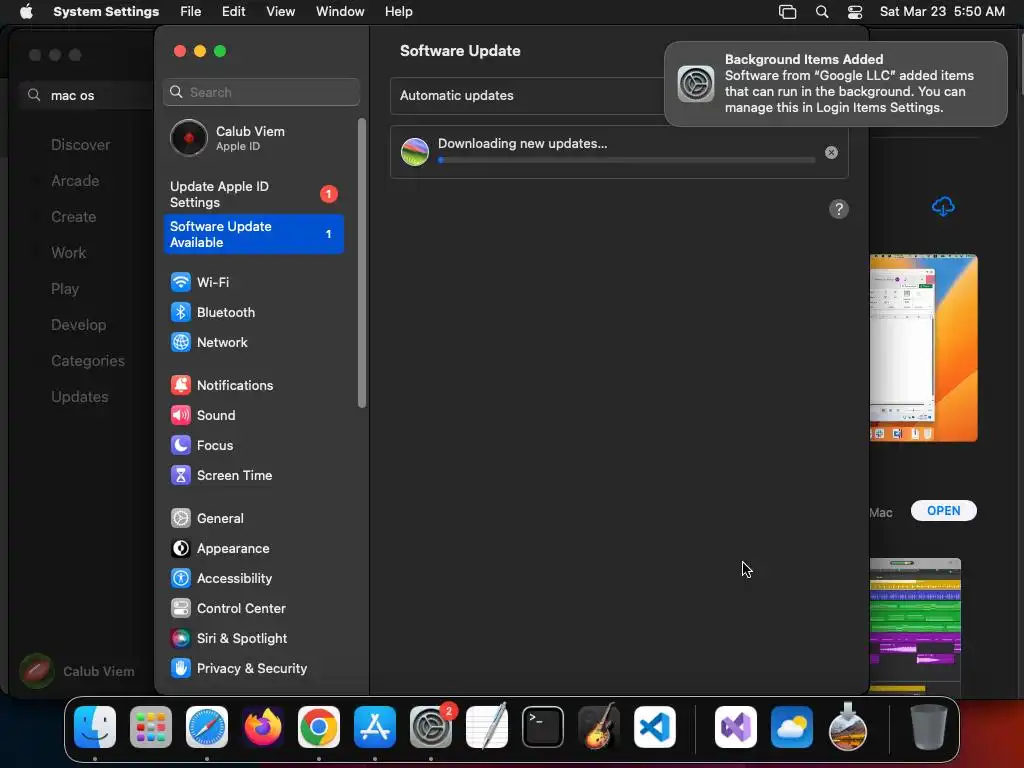Screen dimensions: 1024x768
Task: Click the System Settings Search field
Action: 261,92
